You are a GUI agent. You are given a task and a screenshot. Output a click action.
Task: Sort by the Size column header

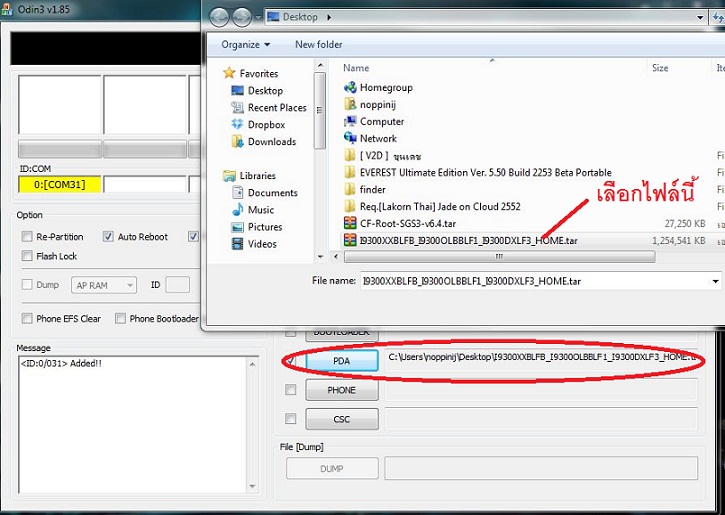(660, 68)
